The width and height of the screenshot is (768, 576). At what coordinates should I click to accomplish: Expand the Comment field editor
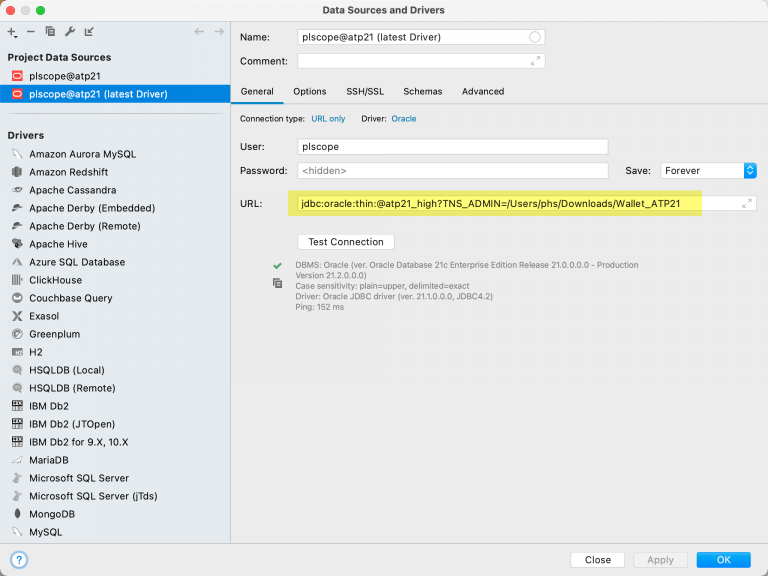point(535,61)
